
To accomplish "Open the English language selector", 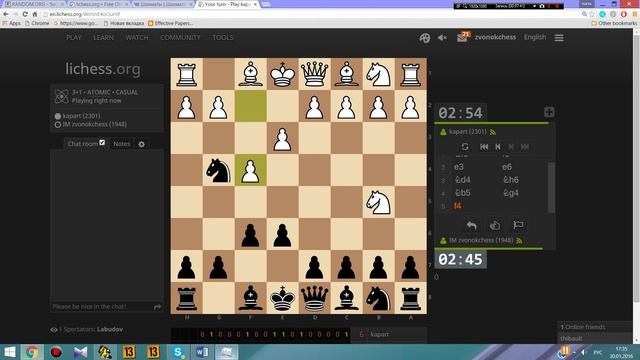I will pyautogui.click(x=535, y=37).
